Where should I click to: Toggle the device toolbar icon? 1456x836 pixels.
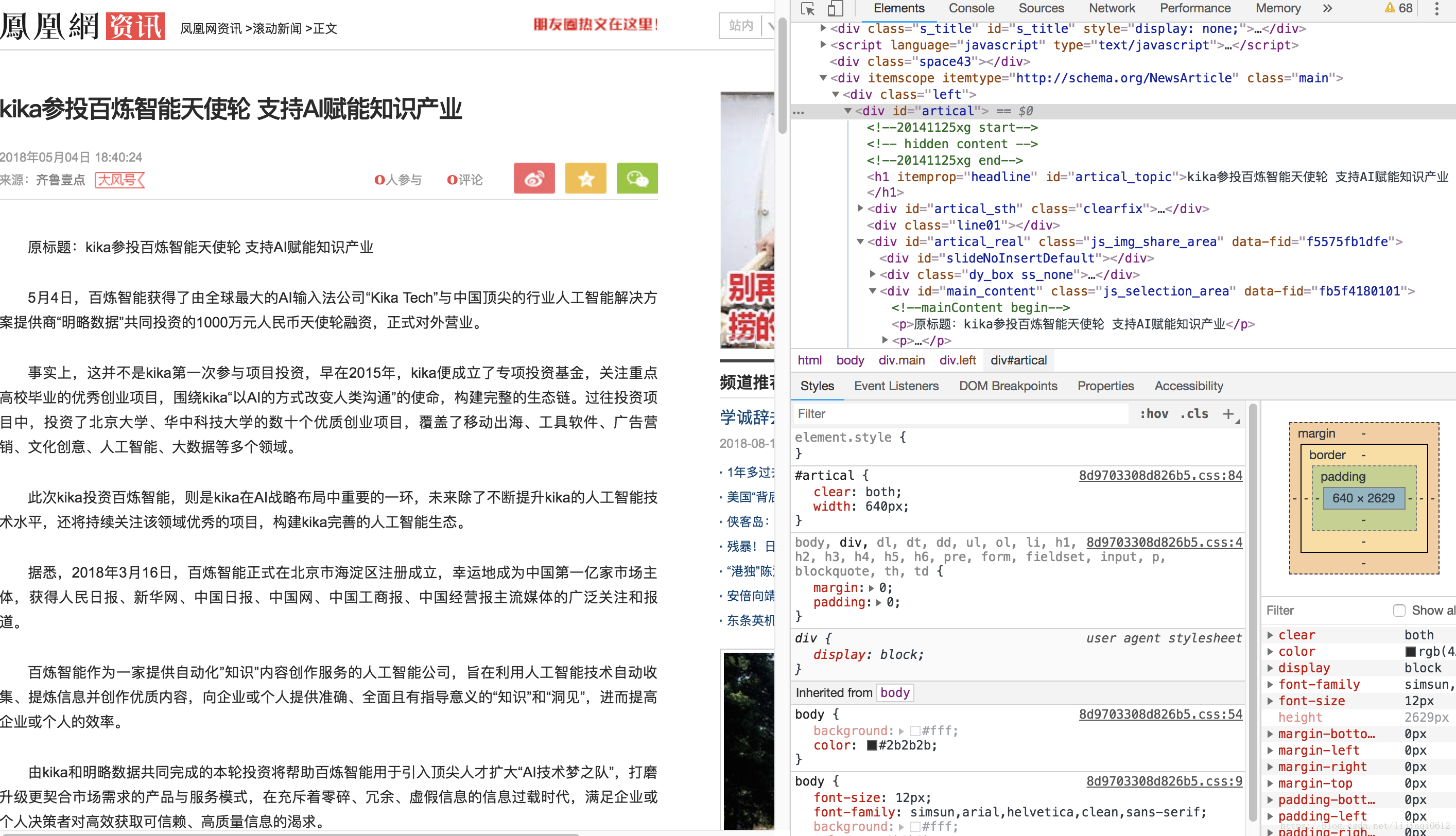[x=835, y=9]
